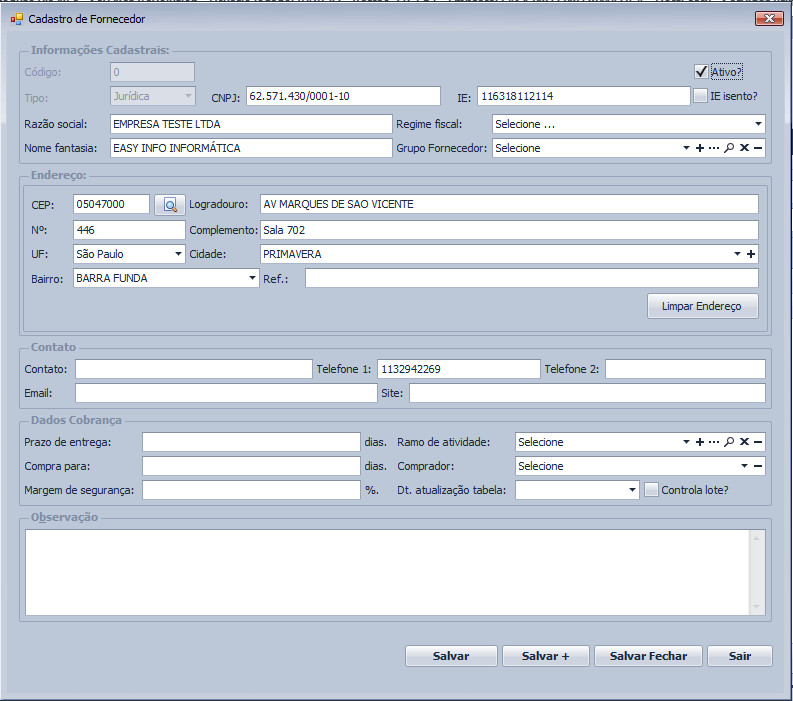Focus the Margem de segurança field
Screen dimensions: 793x701
pyautogui.click(x=251, y=490)
